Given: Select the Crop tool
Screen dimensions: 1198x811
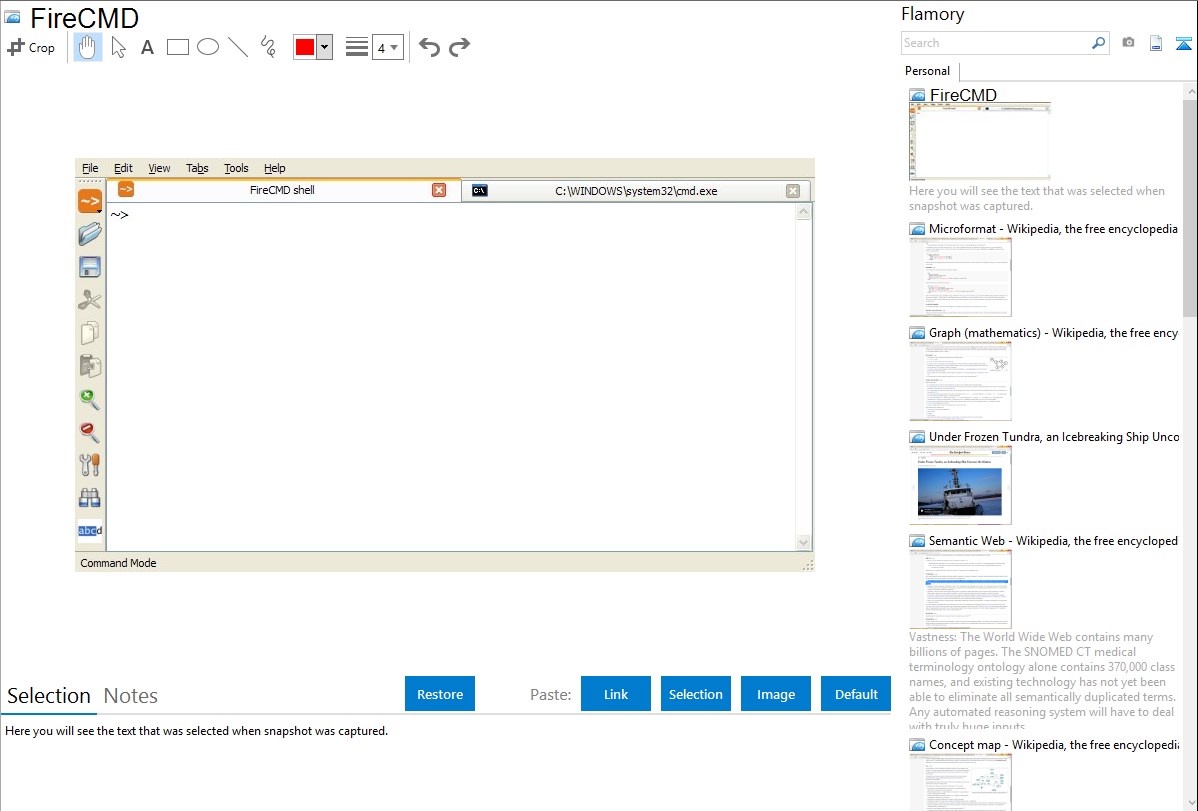Looking at the screenshot, I should pyautogui.click(x=31, y=47).
